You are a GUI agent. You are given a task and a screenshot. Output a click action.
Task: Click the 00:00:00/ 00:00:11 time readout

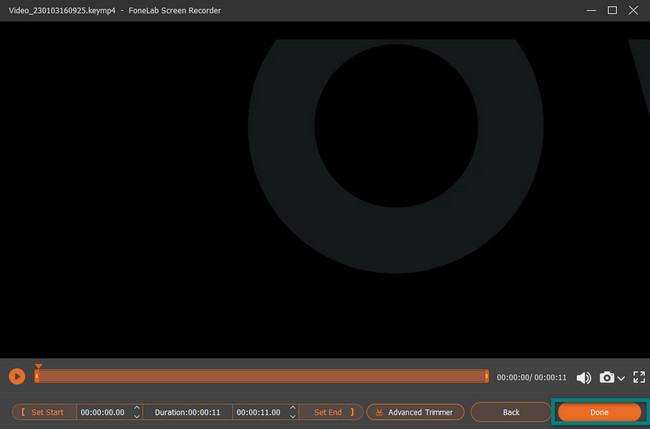(x=531, y=378)
